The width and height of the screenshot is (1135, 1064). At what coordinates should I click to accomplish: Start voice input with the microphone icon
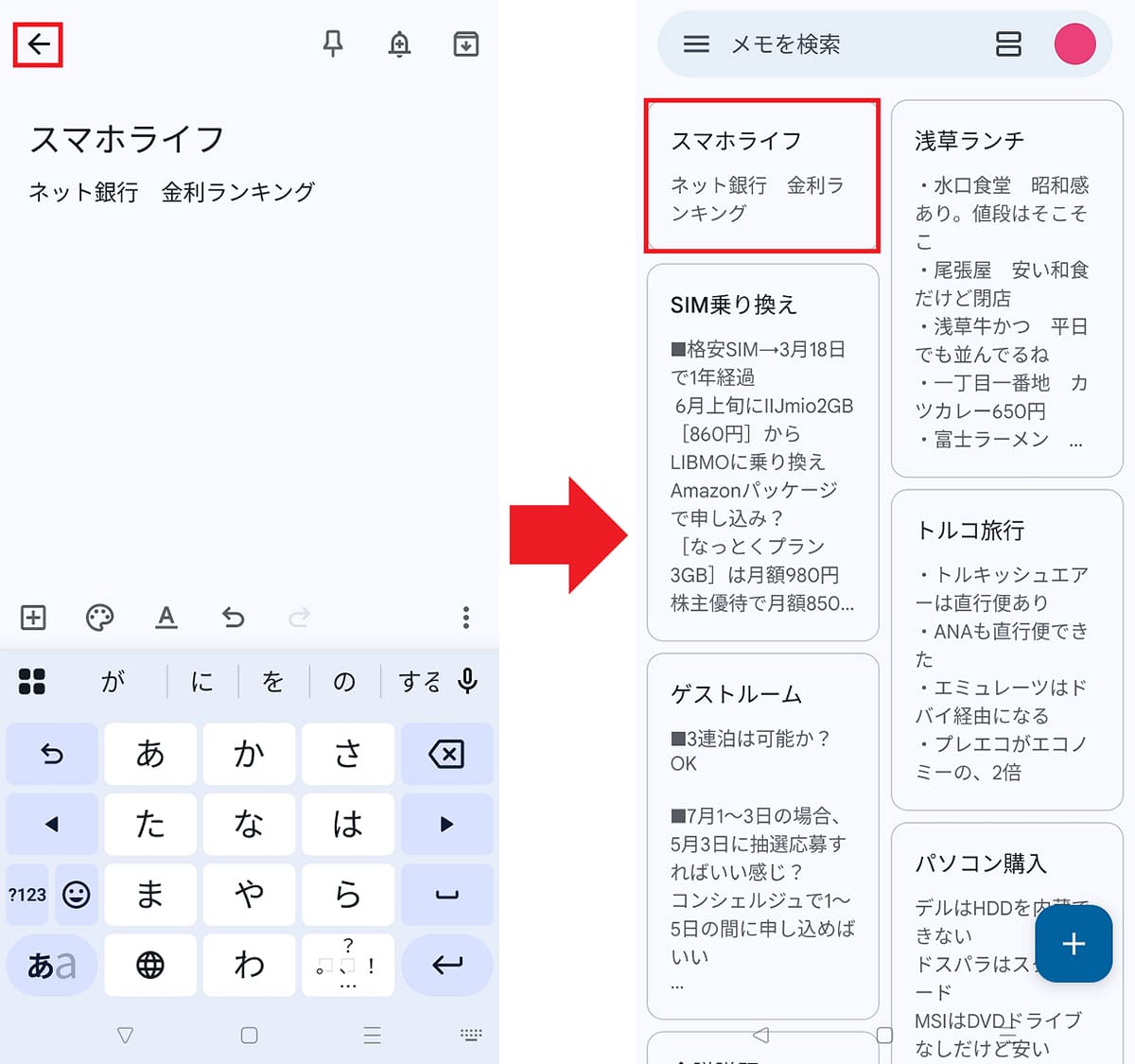point(467,681)
